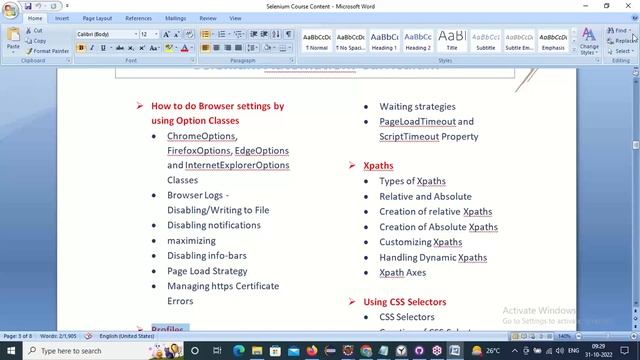Switch to the Insert tab
640x360 pixels.
[x=62, y=18]
